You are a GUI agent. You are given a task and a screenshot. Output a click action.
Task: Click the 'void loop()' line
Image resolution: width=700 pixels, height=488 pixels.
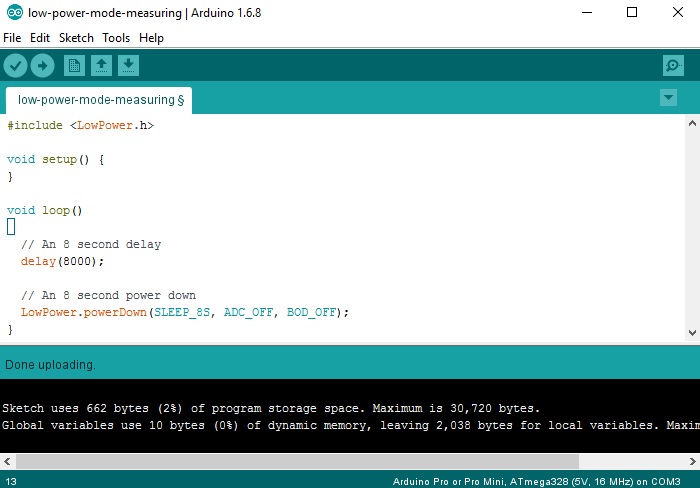(x=45, y=210)
